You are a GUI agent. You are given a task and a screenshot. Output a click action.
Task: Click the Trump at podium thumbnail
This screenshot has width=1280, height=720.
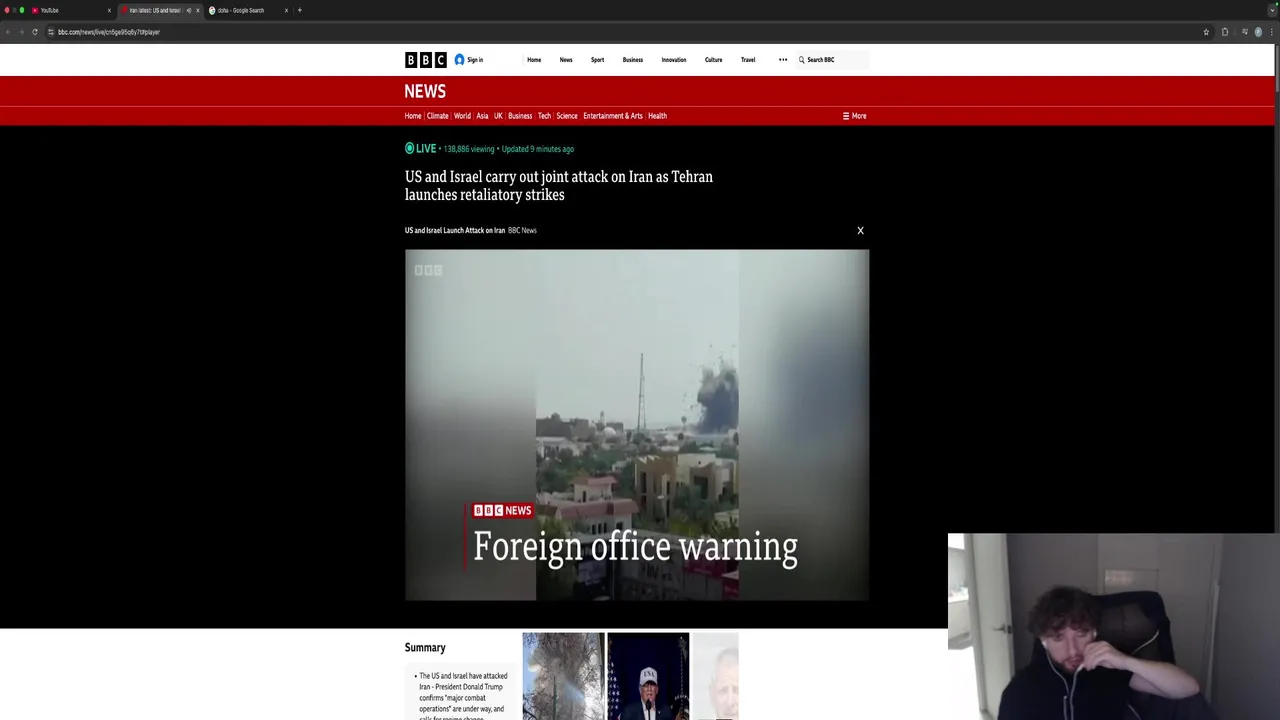click(x=648, y=676)
